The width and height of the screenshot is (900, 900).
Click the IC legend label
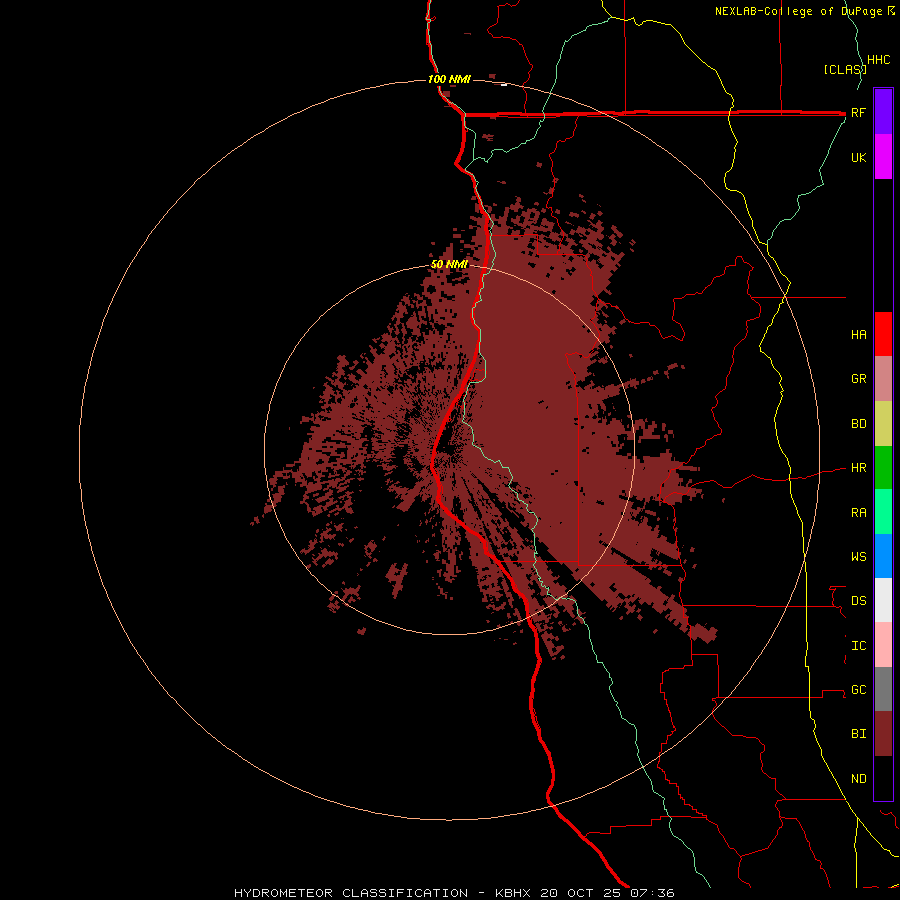[858, 646]
